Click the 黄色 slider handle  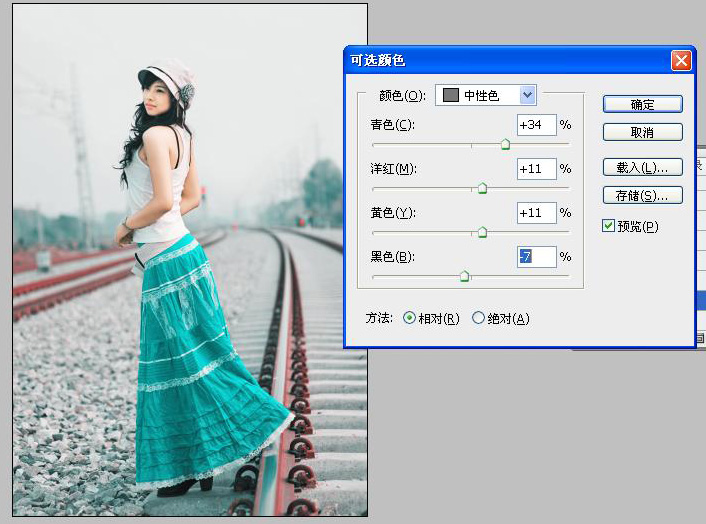[x=482, y=232]
